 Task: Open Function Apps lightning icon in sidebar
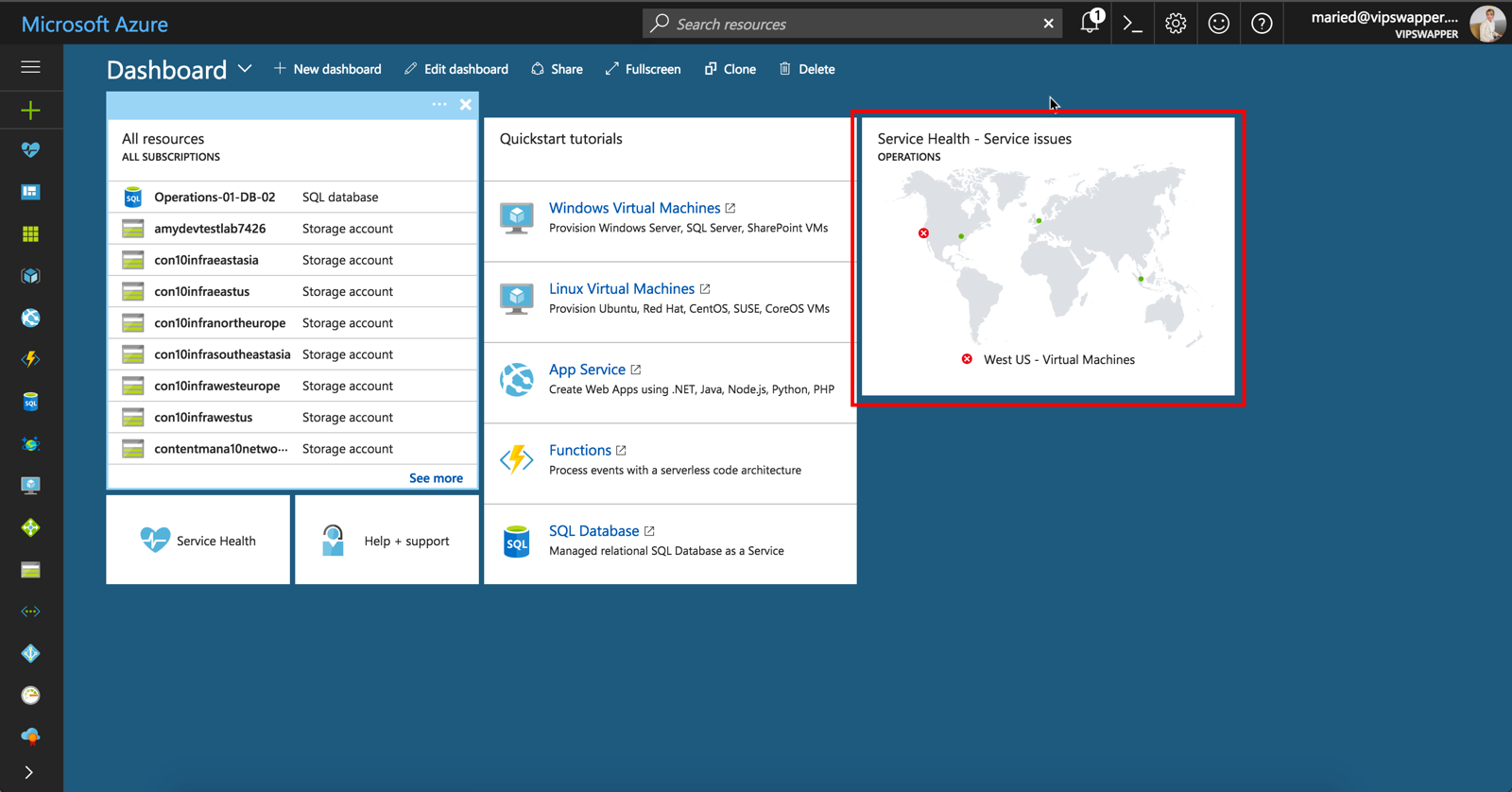[30, 359]
